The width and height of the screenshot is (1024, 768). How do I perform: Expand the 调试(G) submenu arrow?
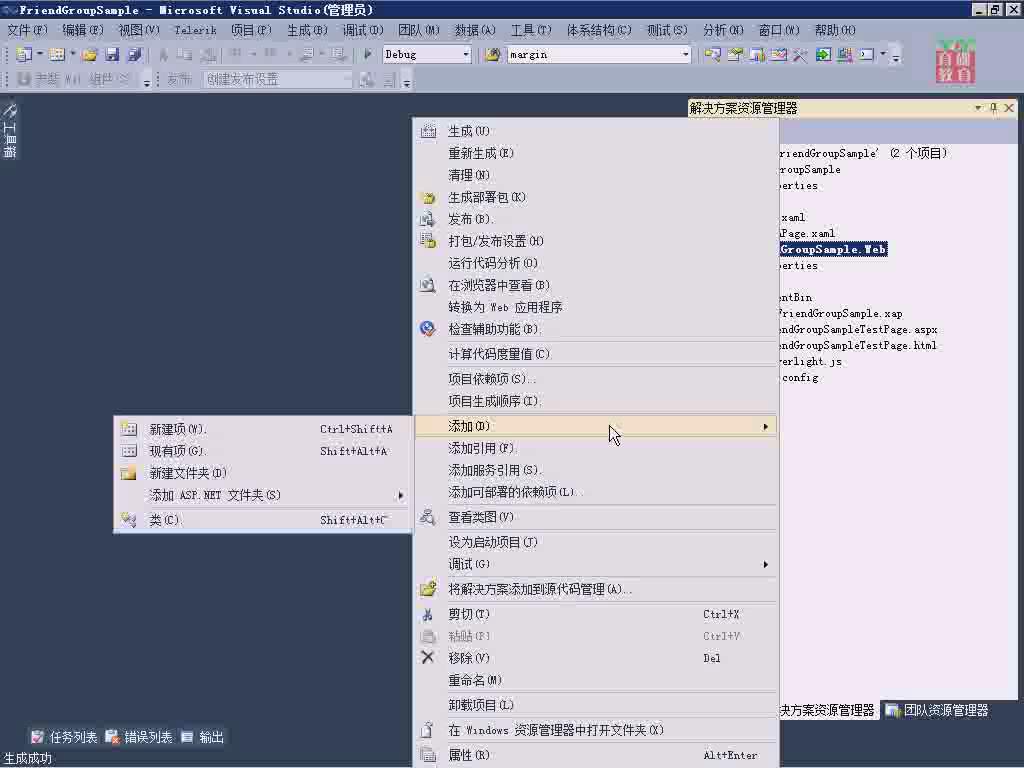click(x=765, y=564)
